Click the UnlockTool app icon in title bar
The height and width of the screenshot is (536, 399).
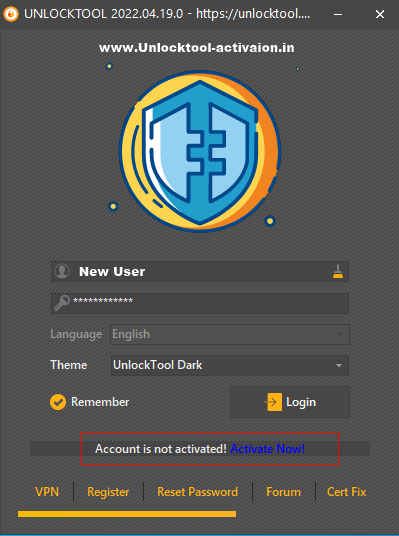pyautogui.click(x=11, y=14)
